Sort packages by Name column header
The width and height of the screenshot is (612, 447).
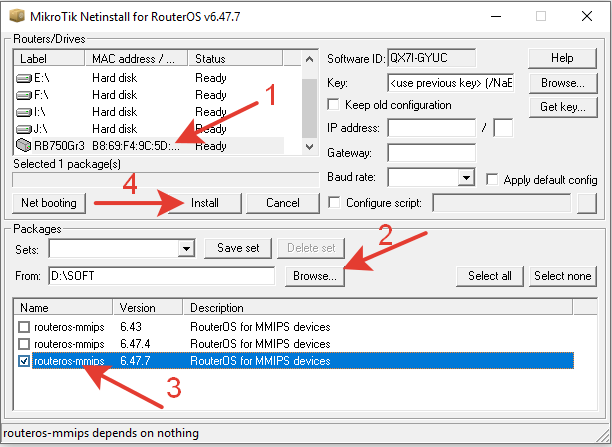(x=63, y=308)
